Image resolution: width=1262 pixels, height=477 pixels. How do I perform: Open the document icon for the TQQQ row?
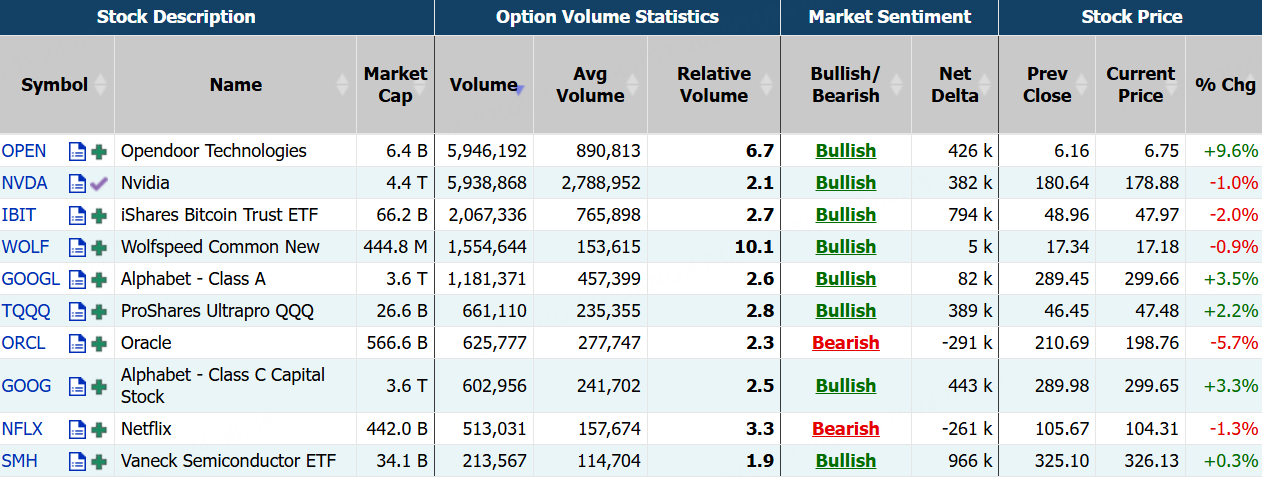(x=77, y=312)
